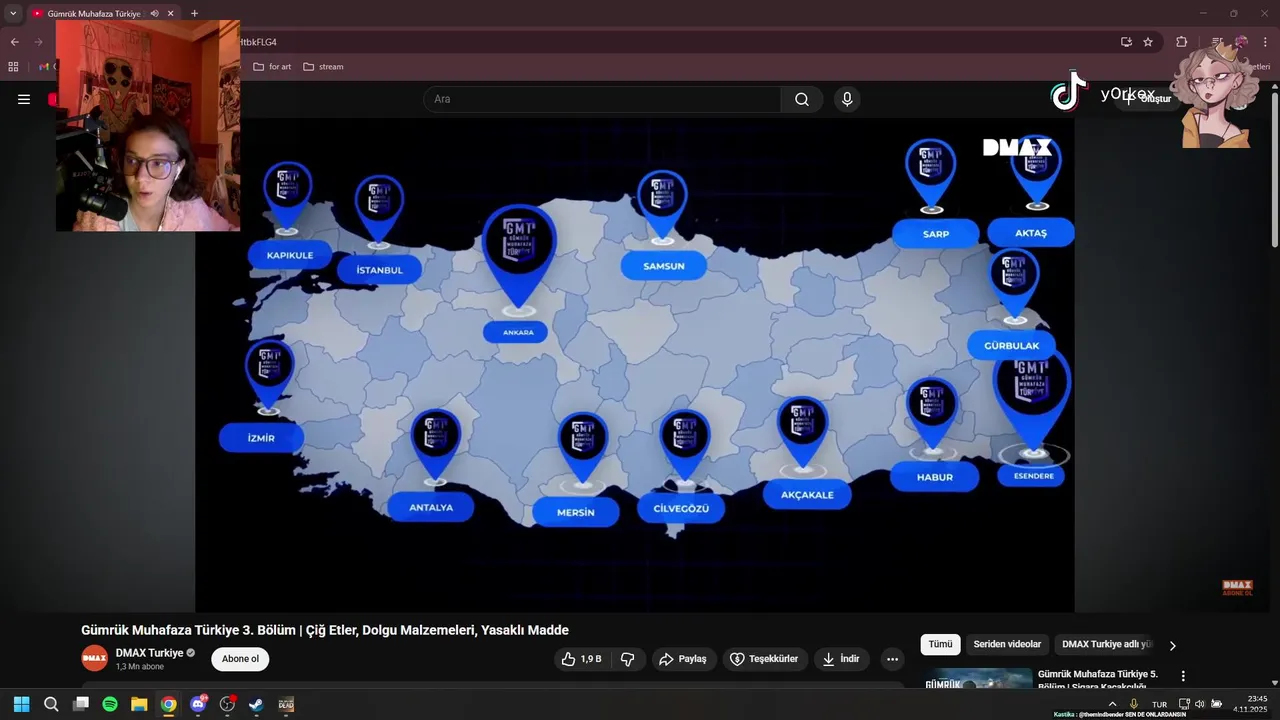Open the three-dot more actions menu
1280x720 pixels.
892,659
